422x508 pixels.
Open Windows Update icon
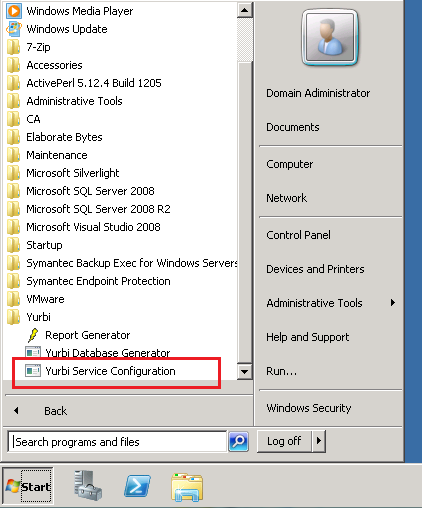[14, 29]
